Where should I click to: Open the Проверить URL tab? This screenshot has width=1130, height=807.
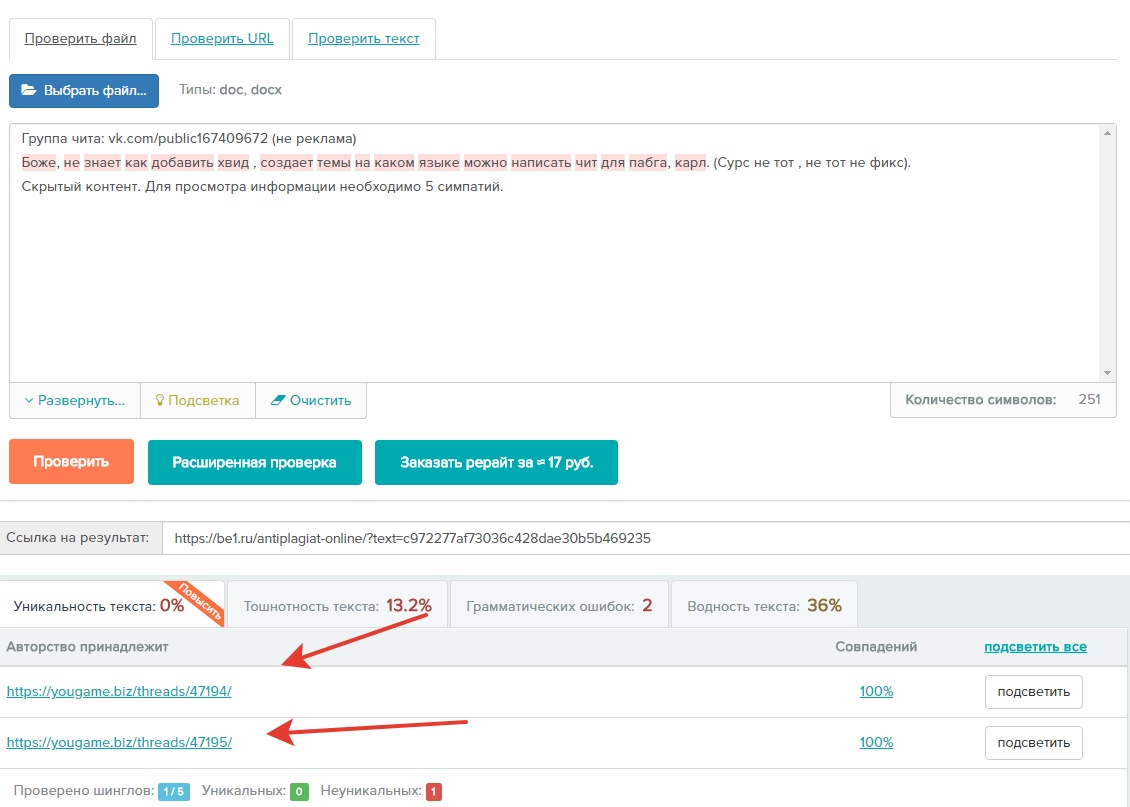[x=222, y=39]
